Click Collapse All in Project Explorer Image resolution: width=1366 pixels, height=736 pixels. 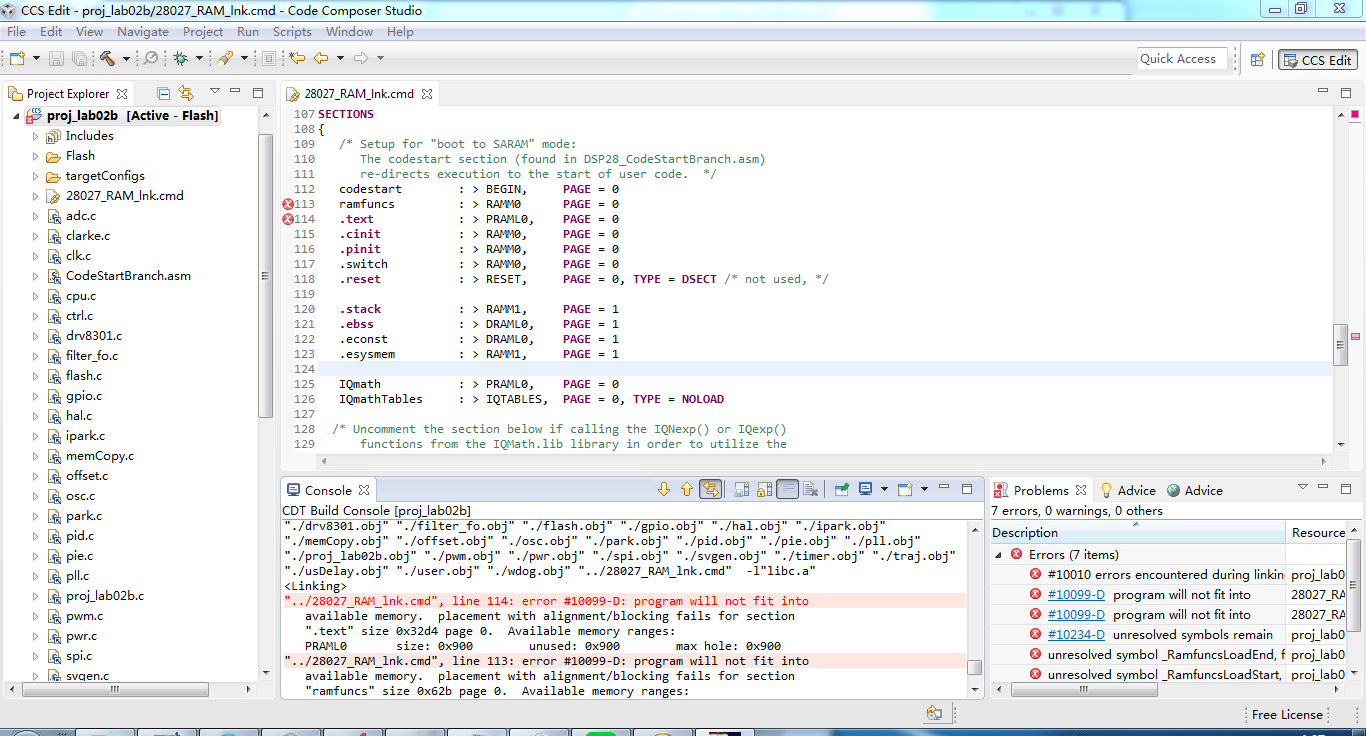point(164,93)
